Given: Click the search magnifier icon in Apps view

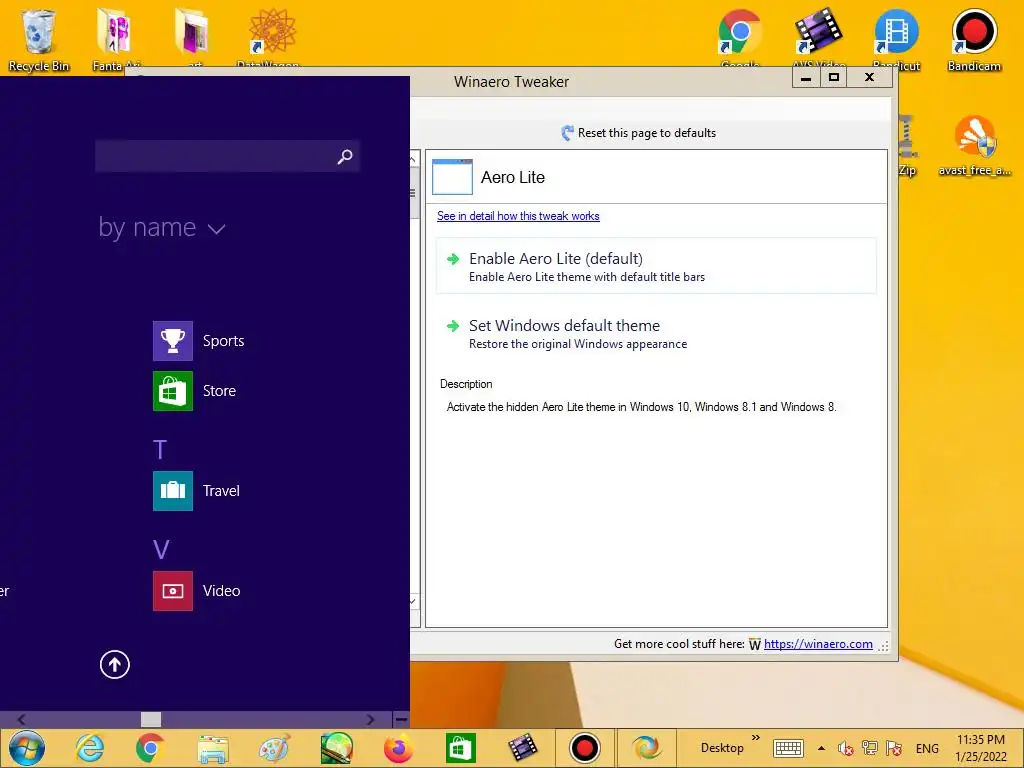Looking at the screenshot, I should tap(345, 156).
